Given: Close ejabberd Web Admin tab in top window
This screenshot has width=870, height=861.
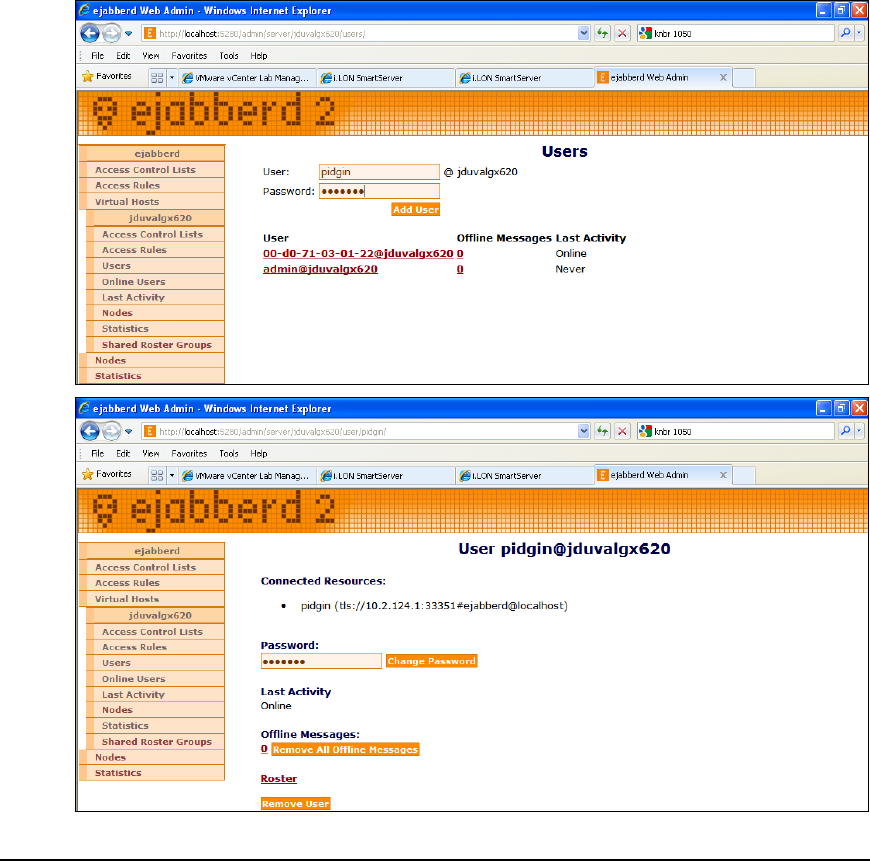Looking at the screenshot, I should click(723, 78).
